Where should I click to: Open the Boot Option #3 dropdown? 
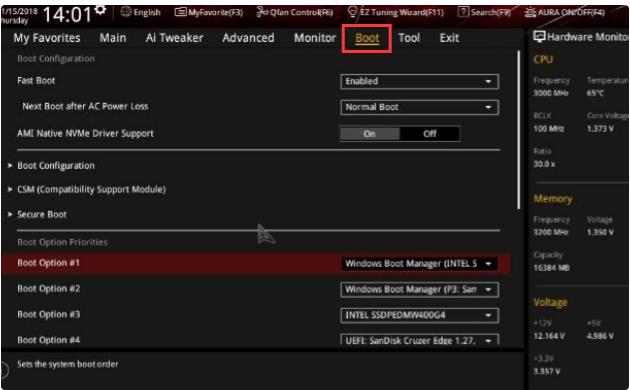coord(419,315)
